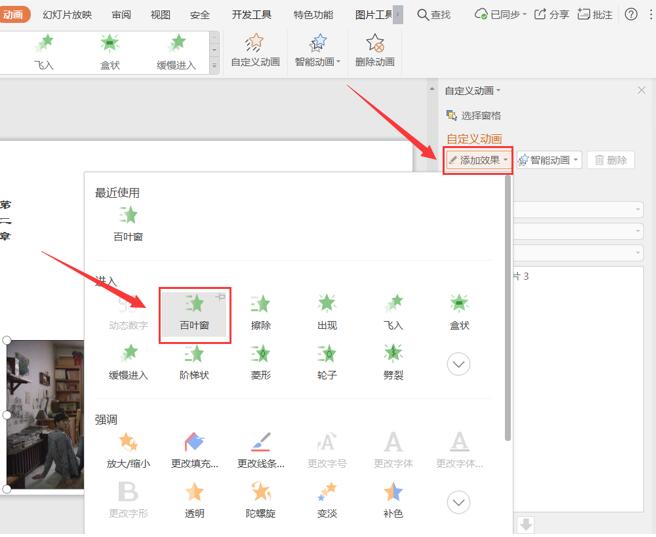
Task: Choose the 更改填充 emphasis effect
Action: point(195,451)
